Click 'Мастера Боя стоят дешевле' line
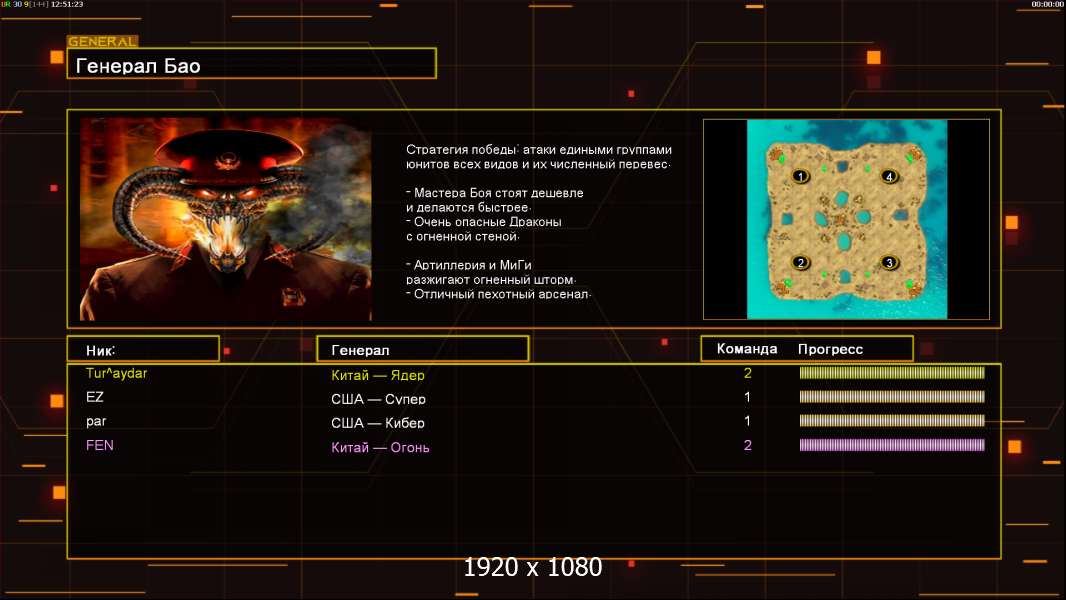 [496, 193]
